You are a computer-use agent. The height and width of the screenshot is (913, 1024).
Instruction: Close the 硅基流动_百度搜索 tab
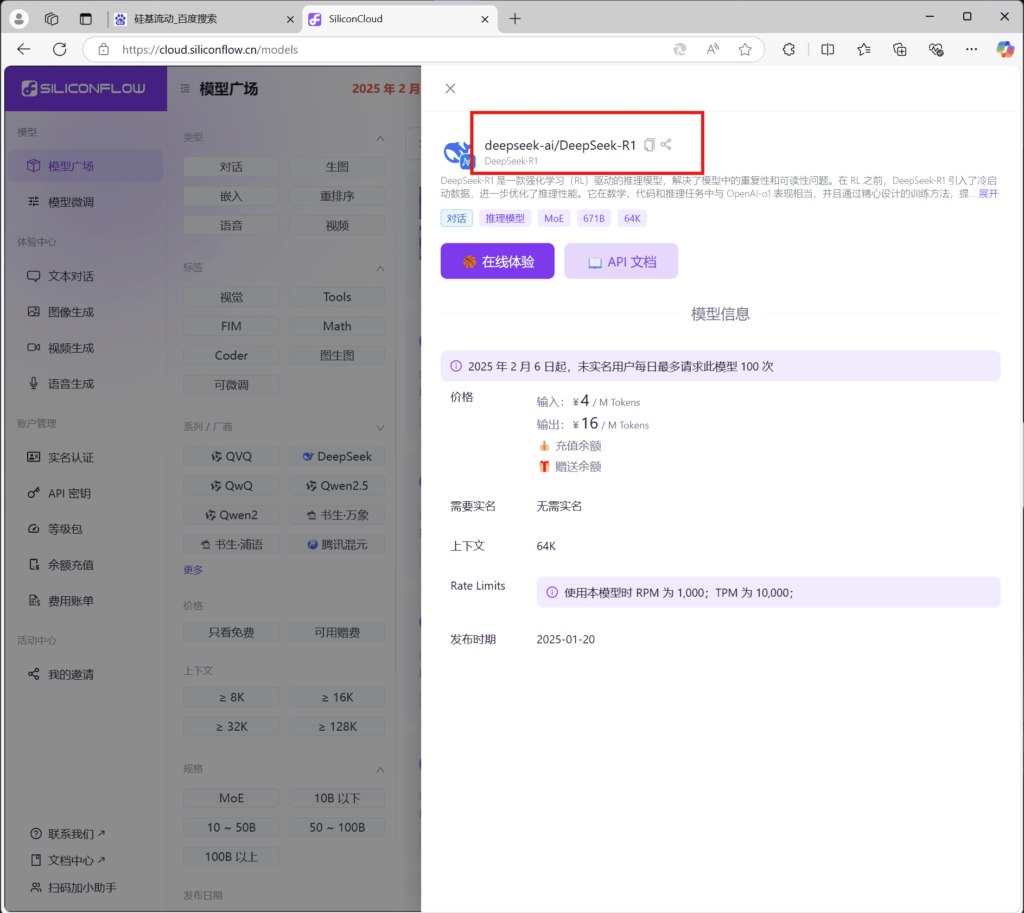[290, 20]
